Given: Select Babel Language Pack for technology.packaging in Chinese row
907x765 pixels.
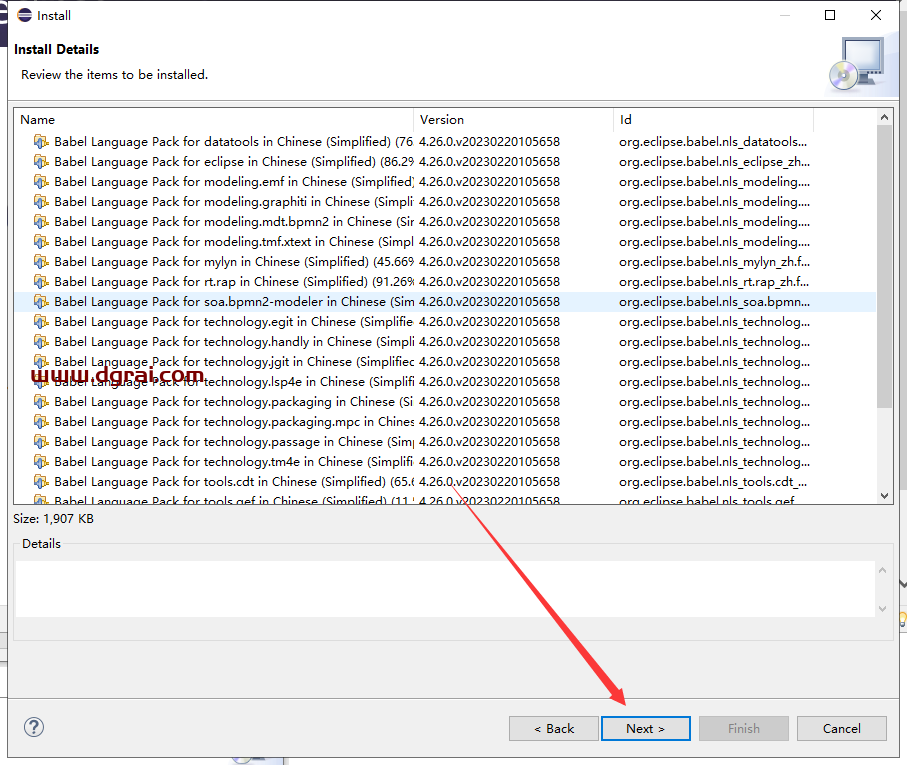Looking at the screenshot, I should point(445,401).
